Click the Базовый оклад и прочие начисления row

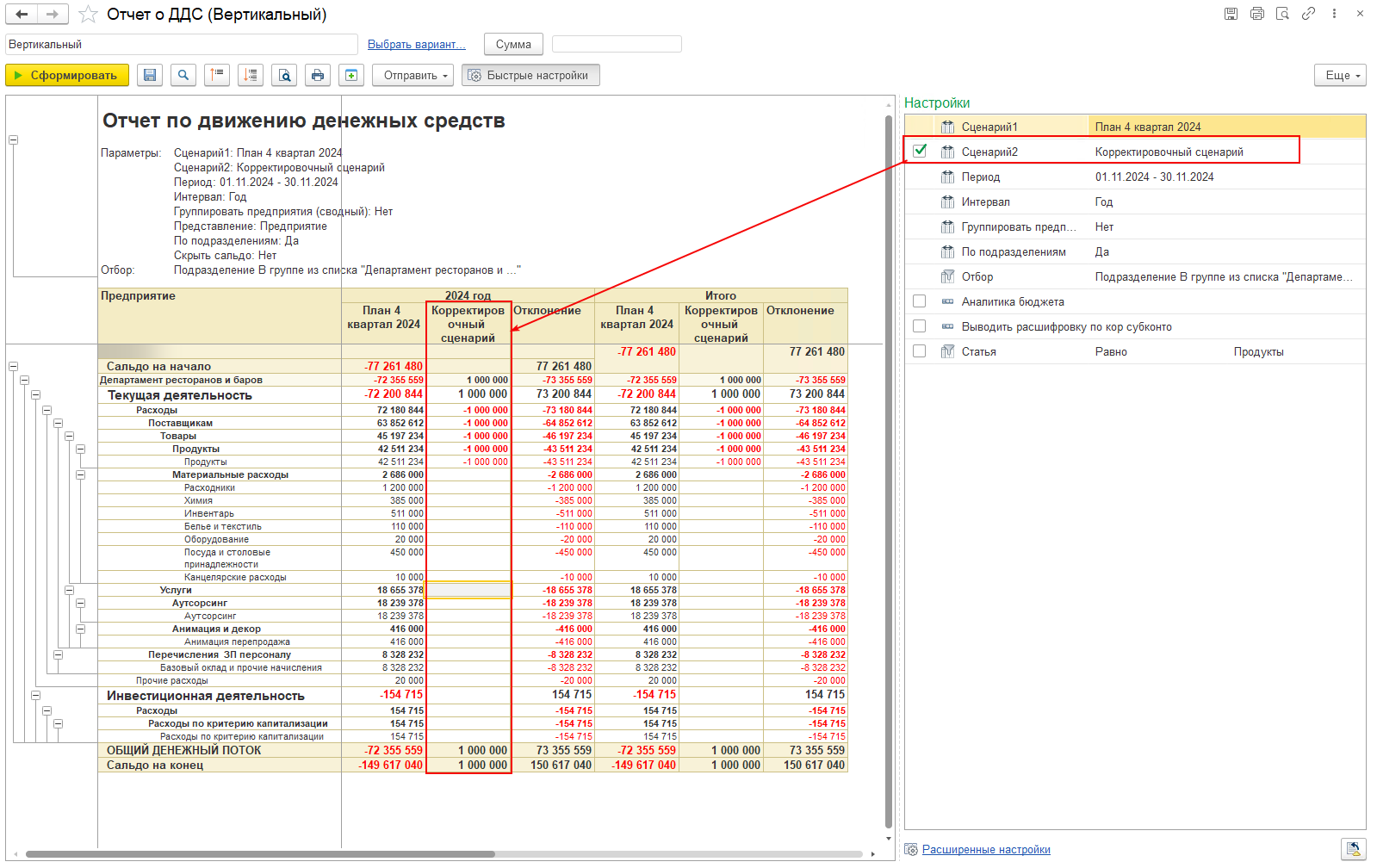(241, 667)
